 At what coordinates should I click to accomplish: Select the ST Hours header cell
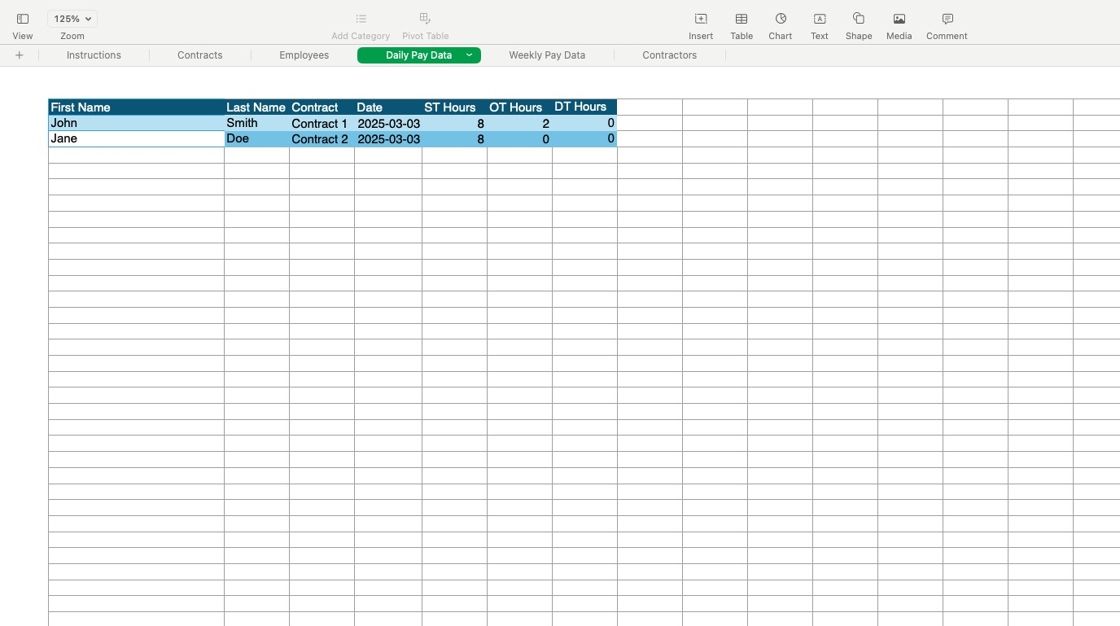(x=454, y=107)
